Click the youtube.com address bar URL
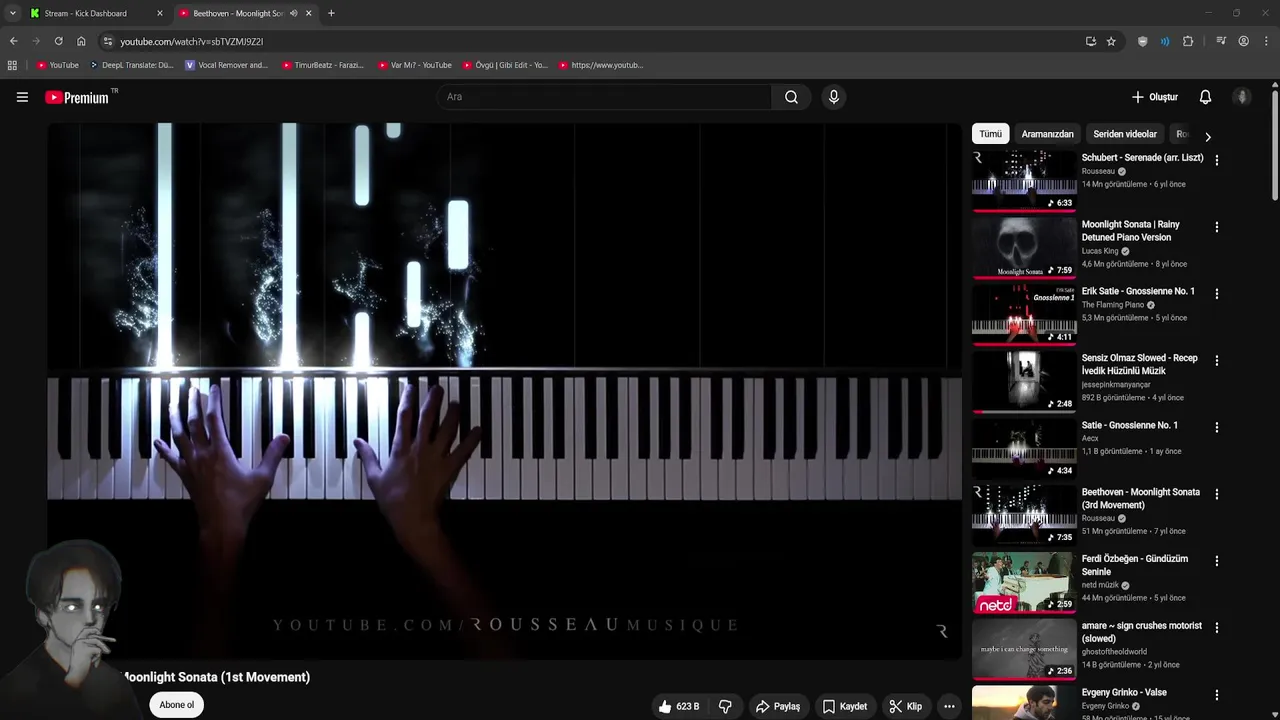1280x720 pixels. click(x=191, y=42)
